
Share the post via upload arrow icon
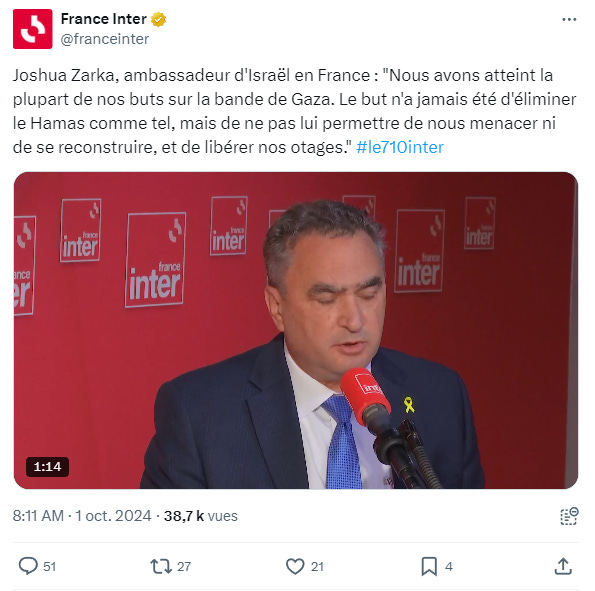pyautogui.click(x=563, y=566)
